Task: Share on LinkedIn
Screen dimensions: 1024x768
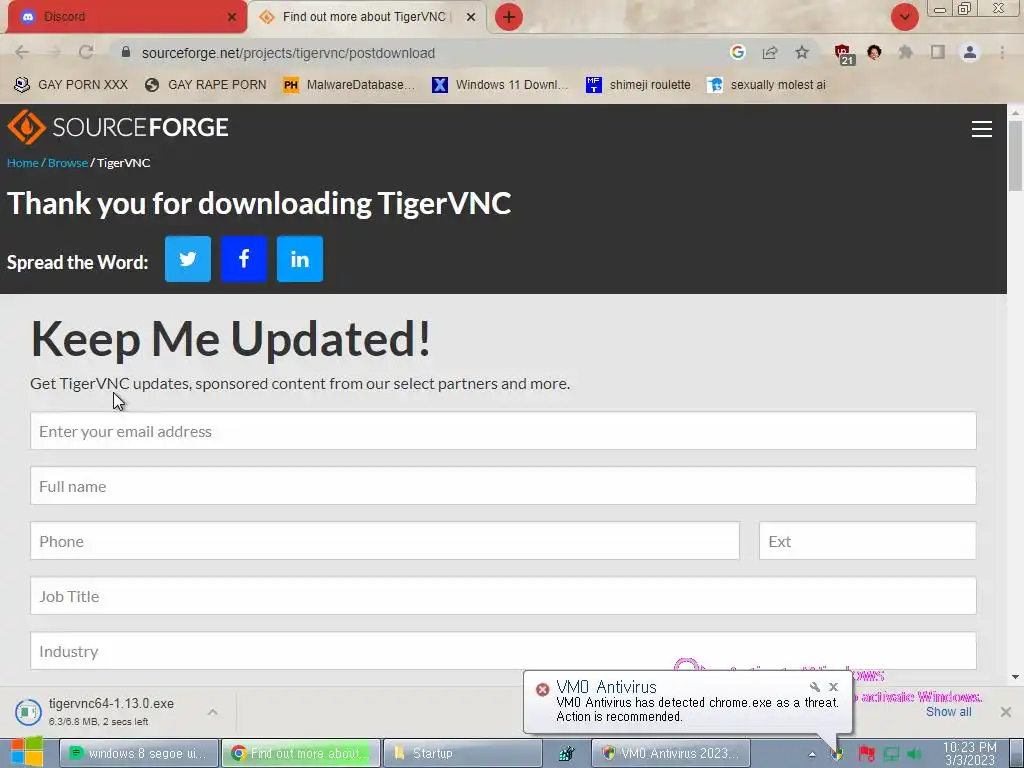Action: click(300, 259)
